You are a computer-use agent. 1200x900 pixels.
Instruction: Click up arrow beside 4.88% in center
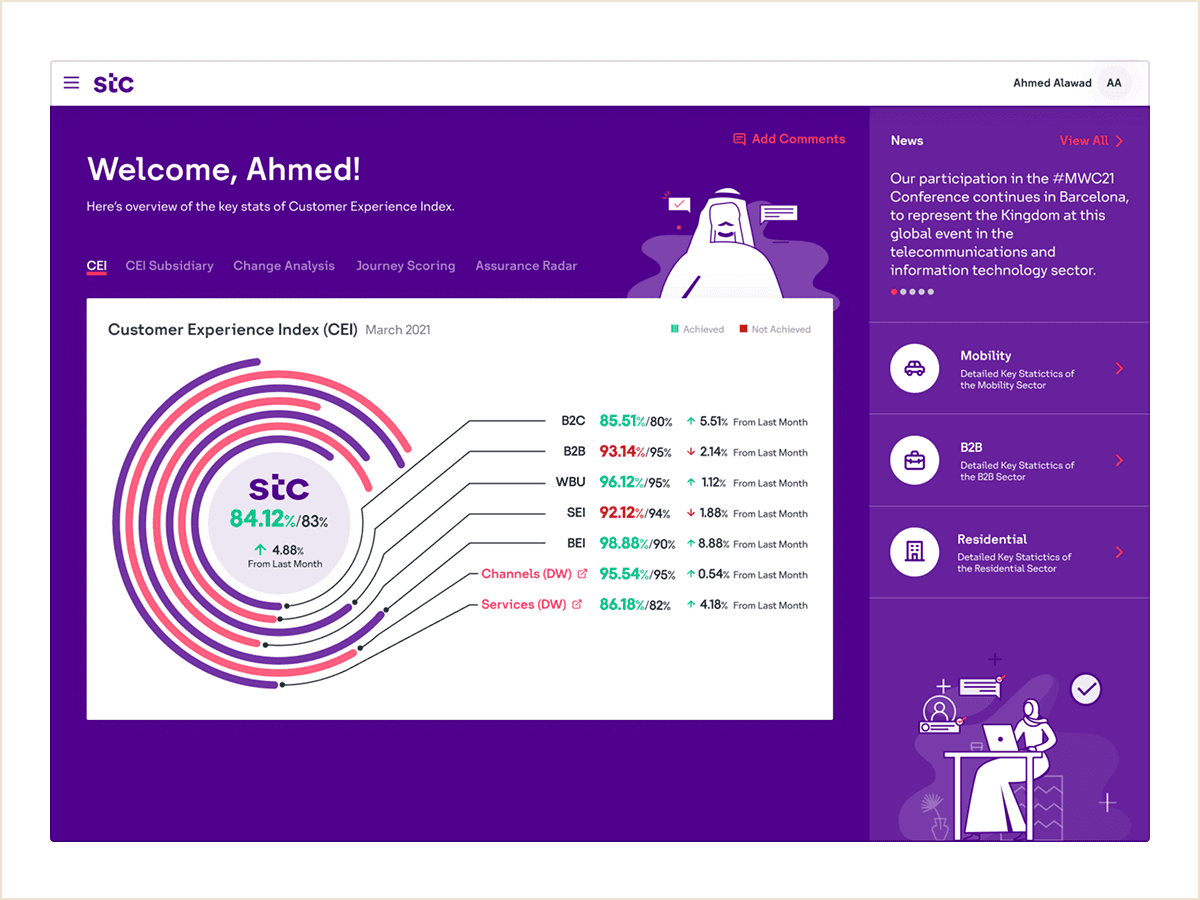[x=260, y=549]
